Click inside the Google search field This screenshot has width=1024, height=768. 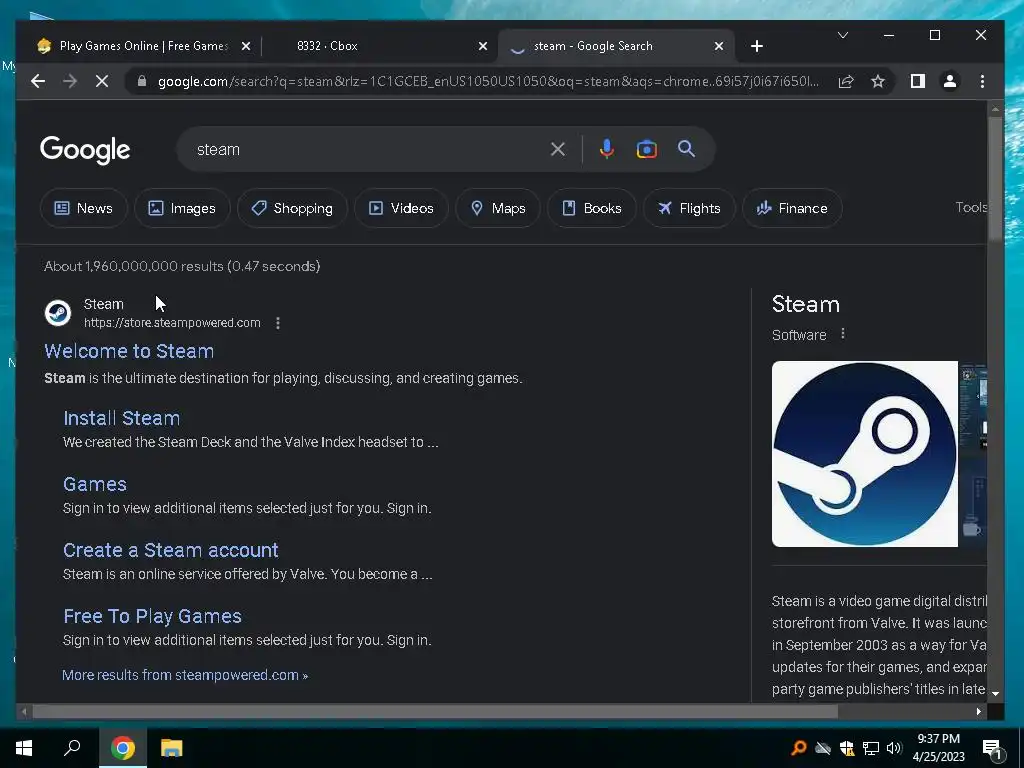(x=369, y=149)
